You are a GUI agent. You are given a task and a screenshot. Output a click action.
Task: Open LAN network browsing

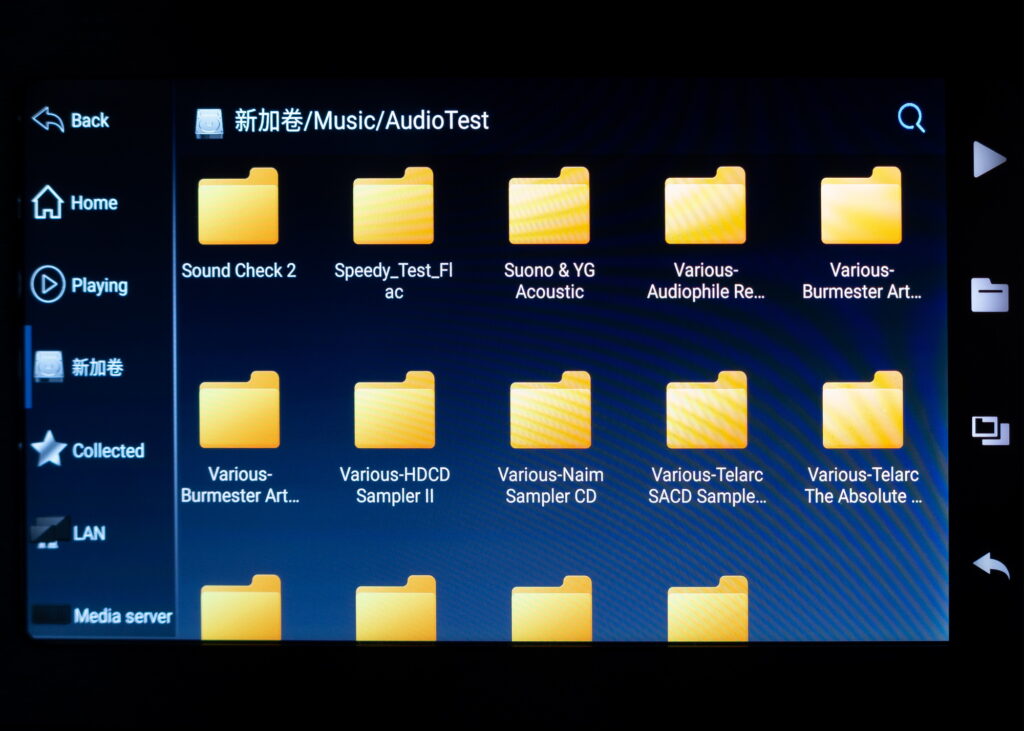70,533
